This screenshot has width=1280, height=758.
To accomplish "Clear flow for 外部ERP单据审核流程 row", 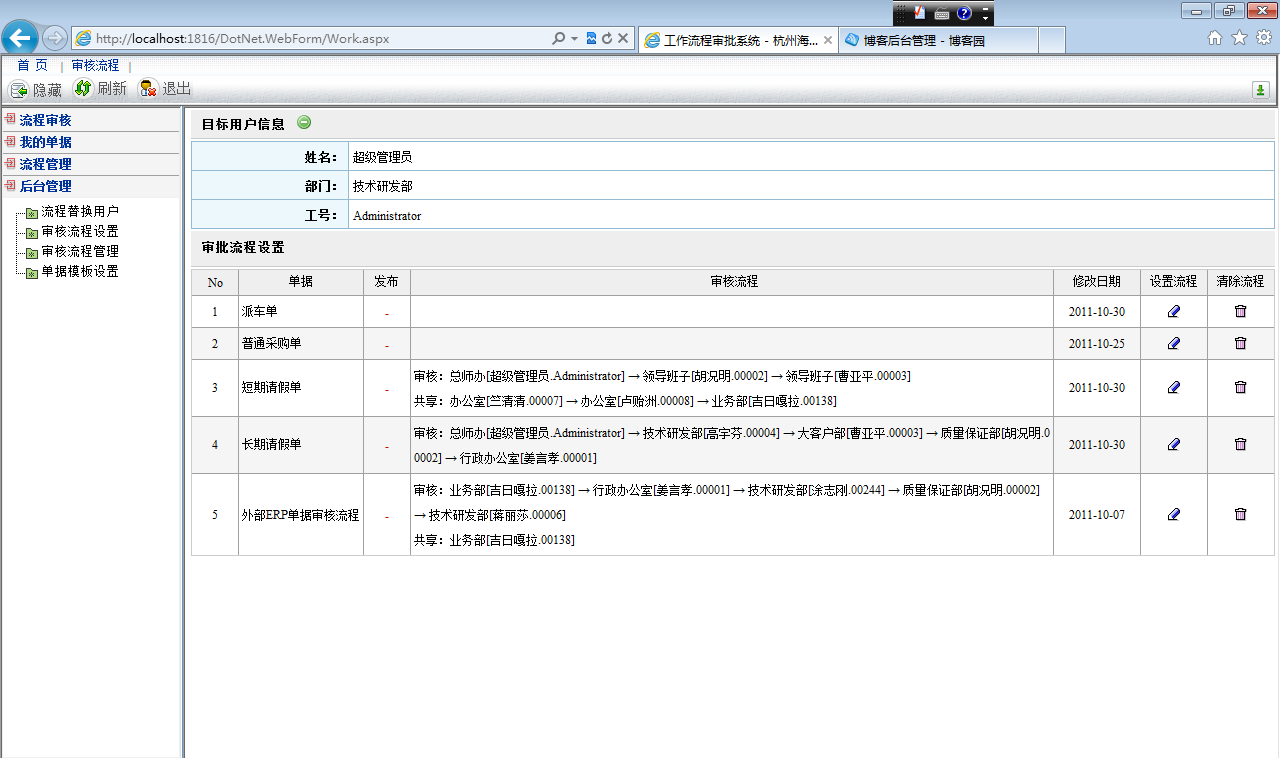I will pyautogui.click(x=1241, y=514).
